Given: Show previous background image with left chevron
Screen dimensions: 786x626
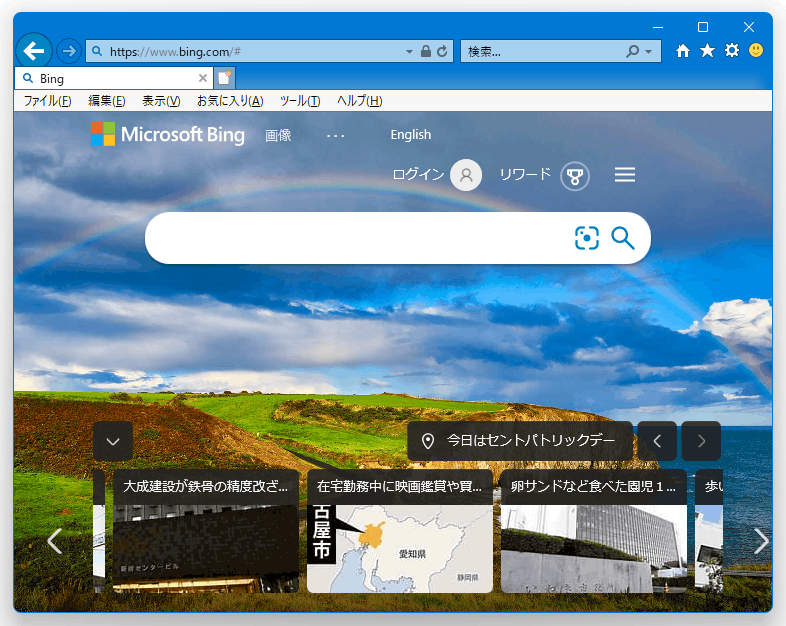Looking at the screenshot, I should [657, 441].
